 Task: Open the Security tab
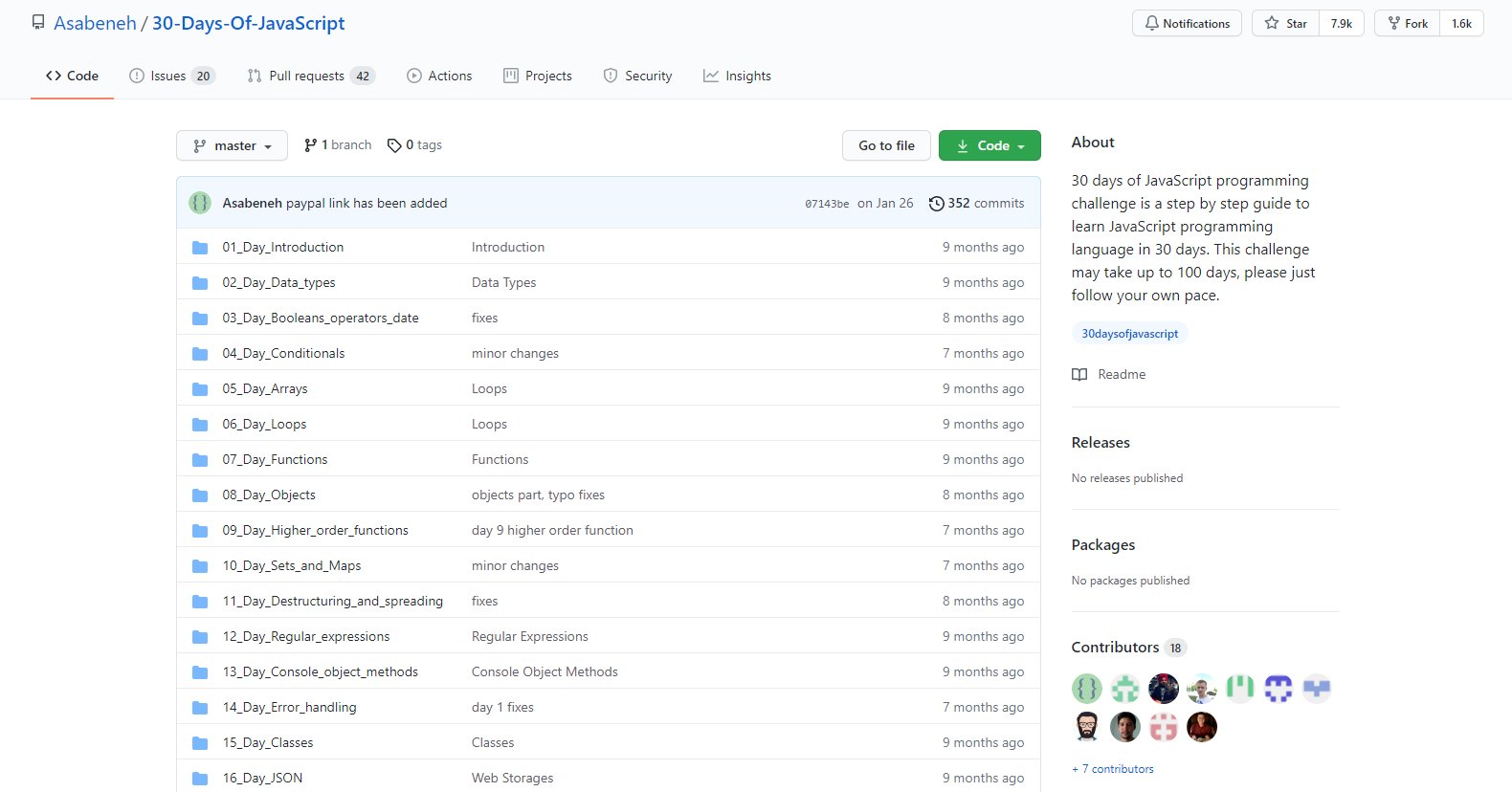637,76
